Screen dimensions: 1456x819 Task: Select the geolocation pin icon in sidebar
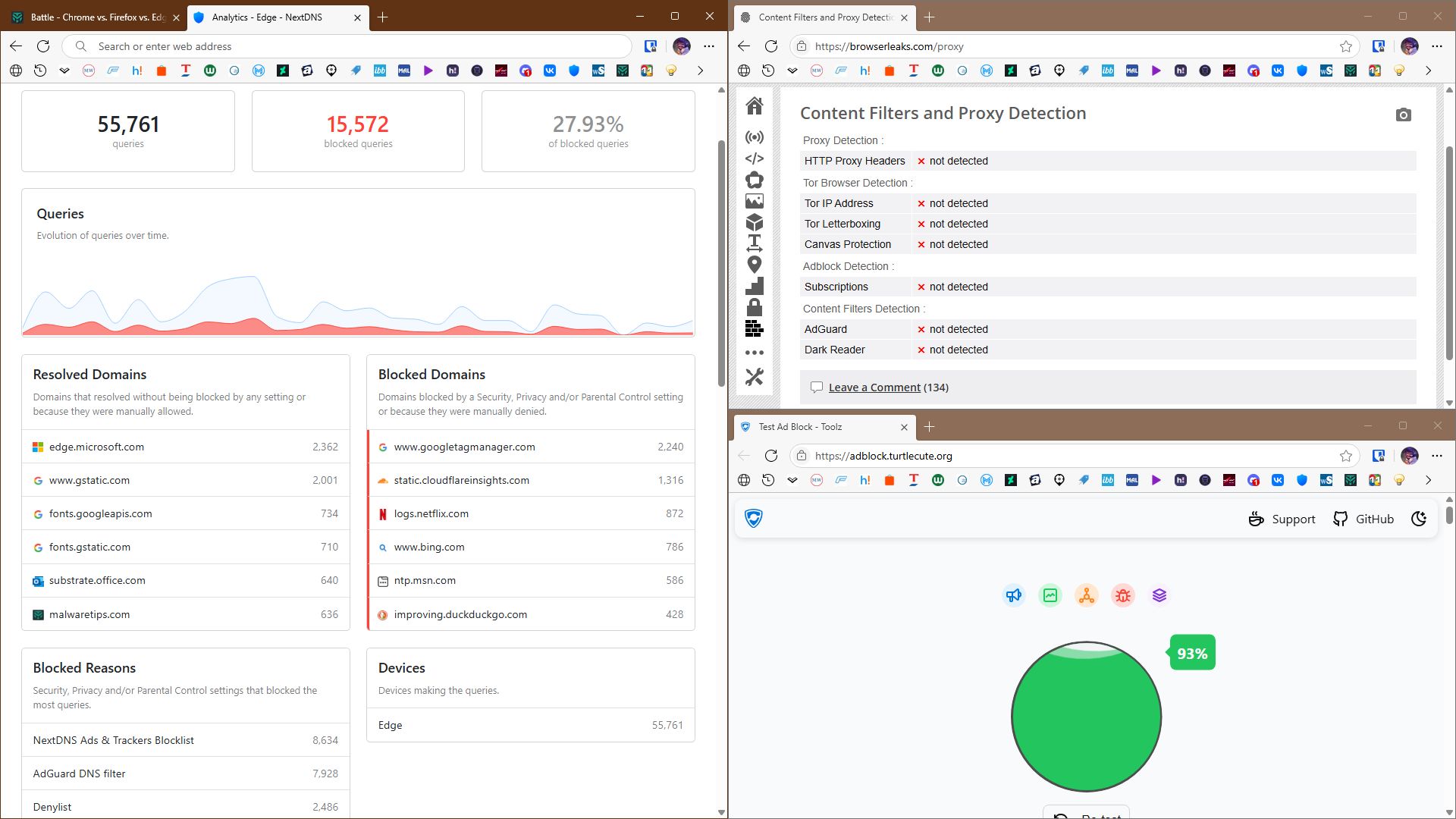(x=754, y=265)
